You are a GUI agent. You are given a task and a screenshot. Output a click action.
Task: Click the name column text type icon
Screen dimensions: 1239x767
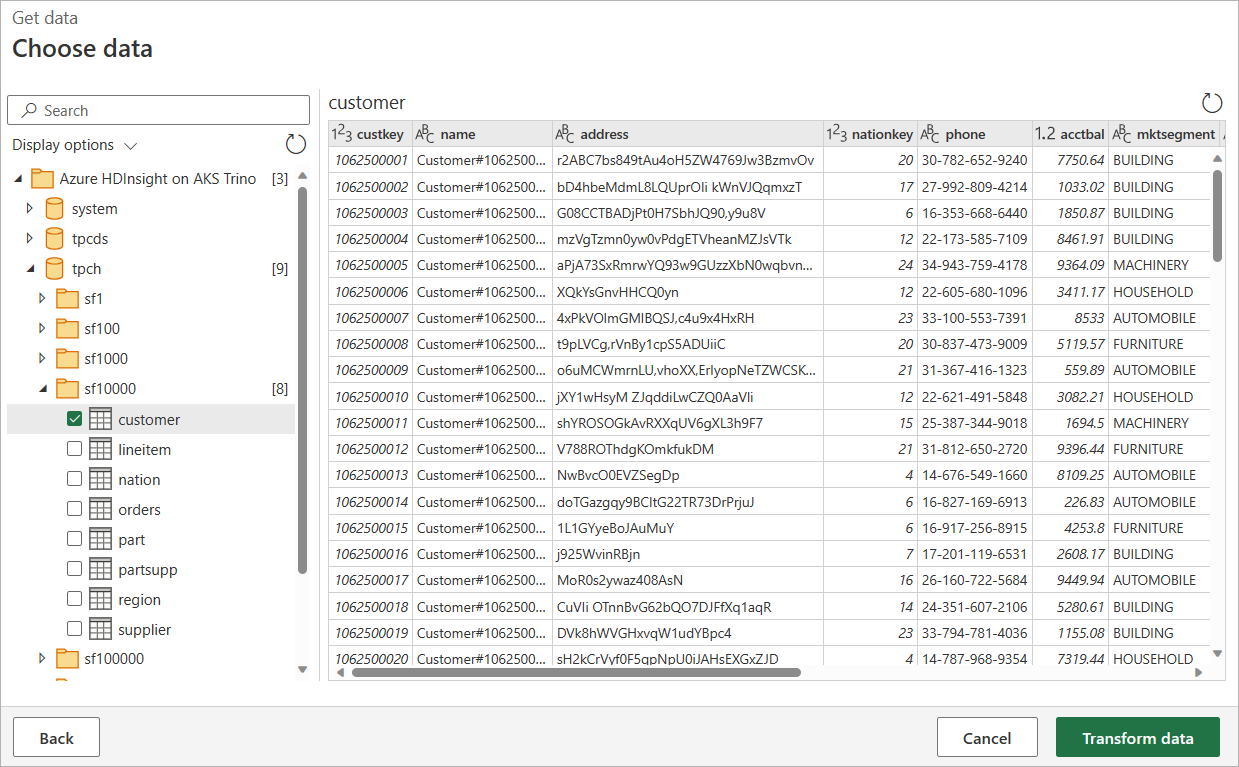pos(425,134)
